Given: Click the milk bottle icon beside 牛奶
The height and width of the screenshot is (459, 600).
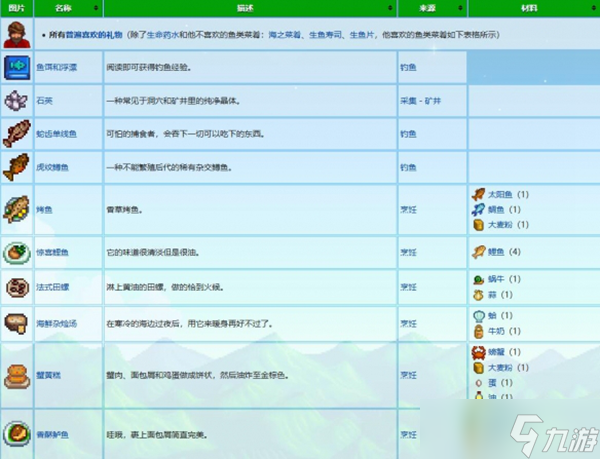Looking at the screenshot, I should point(478,331).
